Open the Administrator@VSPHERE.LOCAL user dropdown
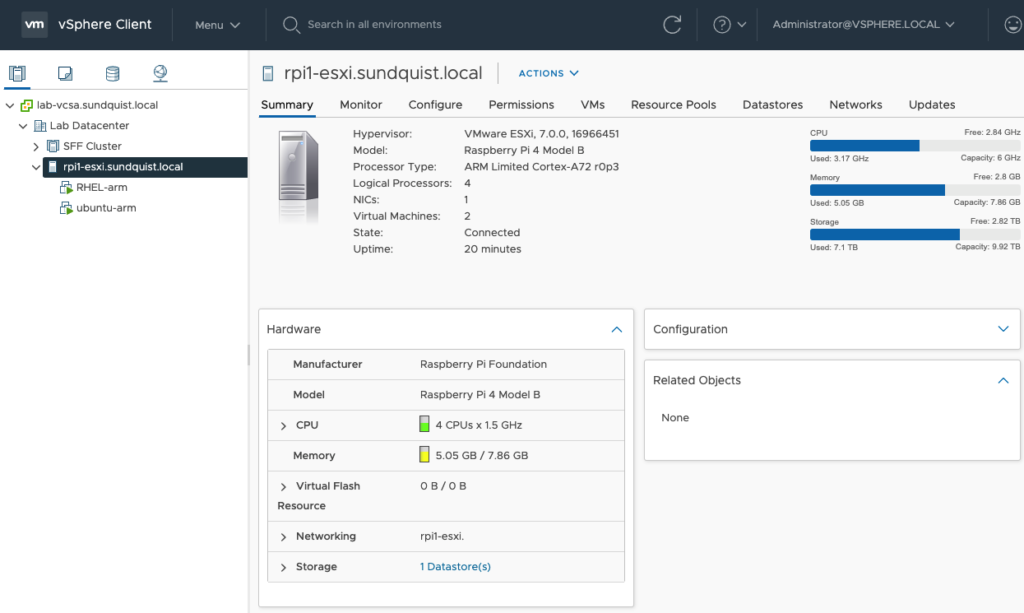Image resolution: width=1024 pixels, height=613 pixels. click(x=863, y=25)
